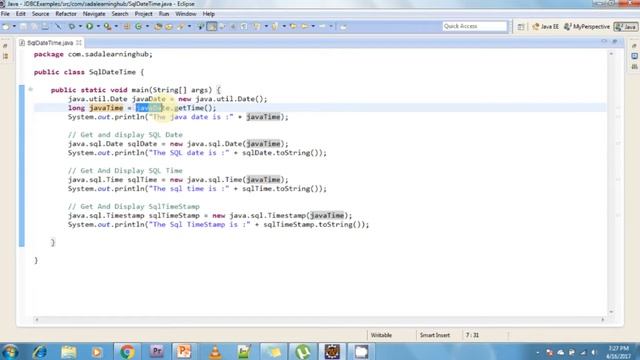Image resolution: width=640 pixels, height=360 pixels.
Task: Open the New wizard dropdown arrow
Action: pyautogui.click(x=14, y=27)
